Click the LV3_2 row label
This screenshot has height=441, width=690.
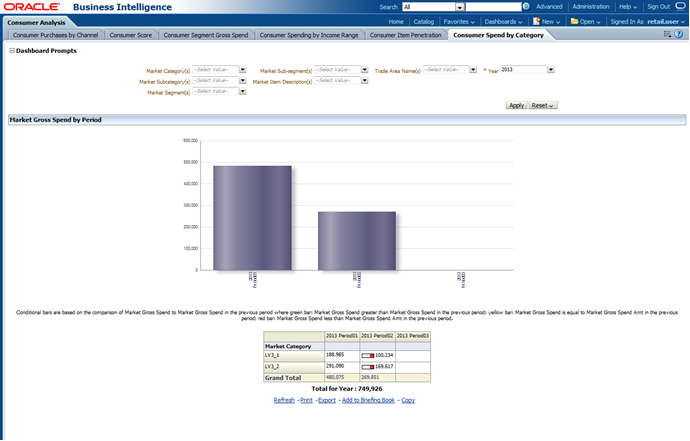294,367
